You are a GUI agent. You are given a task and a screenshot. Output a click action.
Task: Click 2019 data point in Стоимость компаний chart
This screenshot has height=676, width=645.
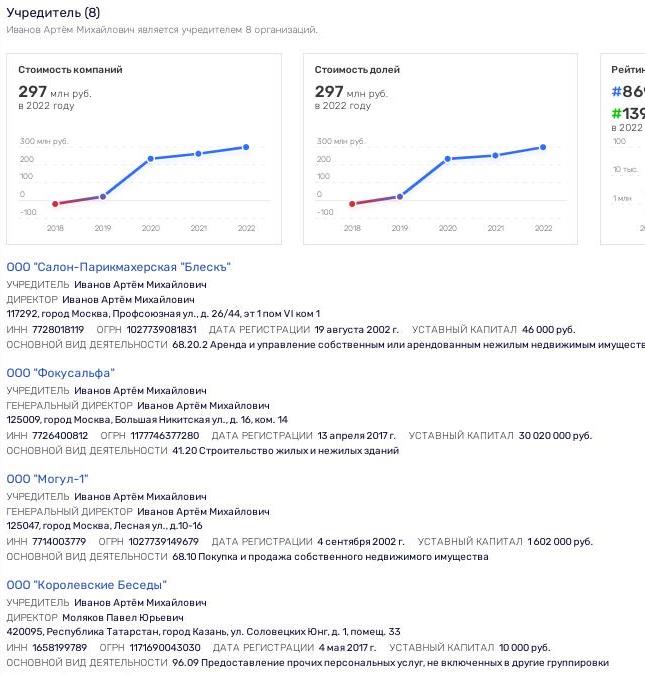pos(103,197)
